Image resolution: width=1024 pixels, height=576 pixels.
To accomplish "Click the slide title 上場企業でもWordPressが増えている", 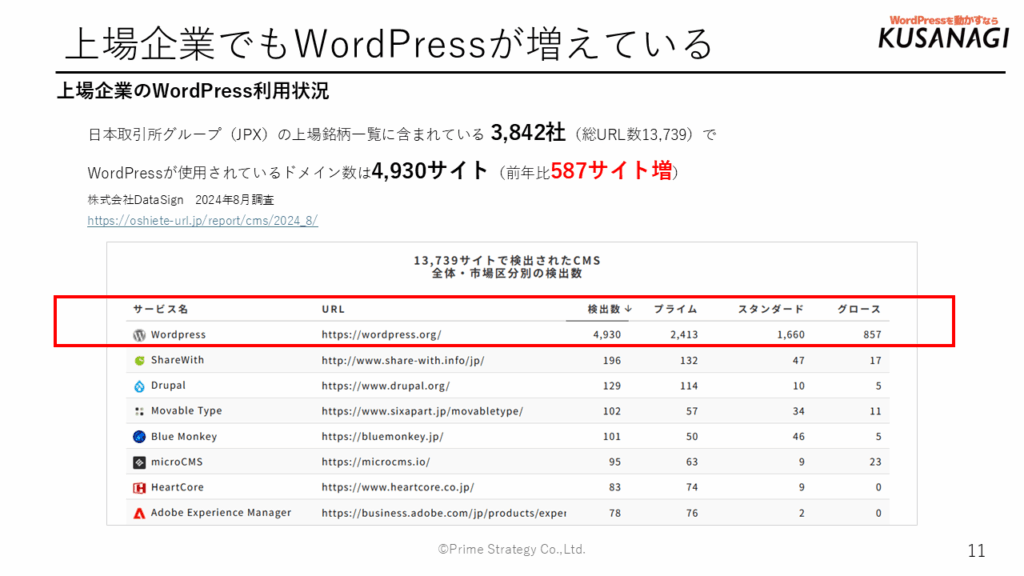I will tap(389, 44).
